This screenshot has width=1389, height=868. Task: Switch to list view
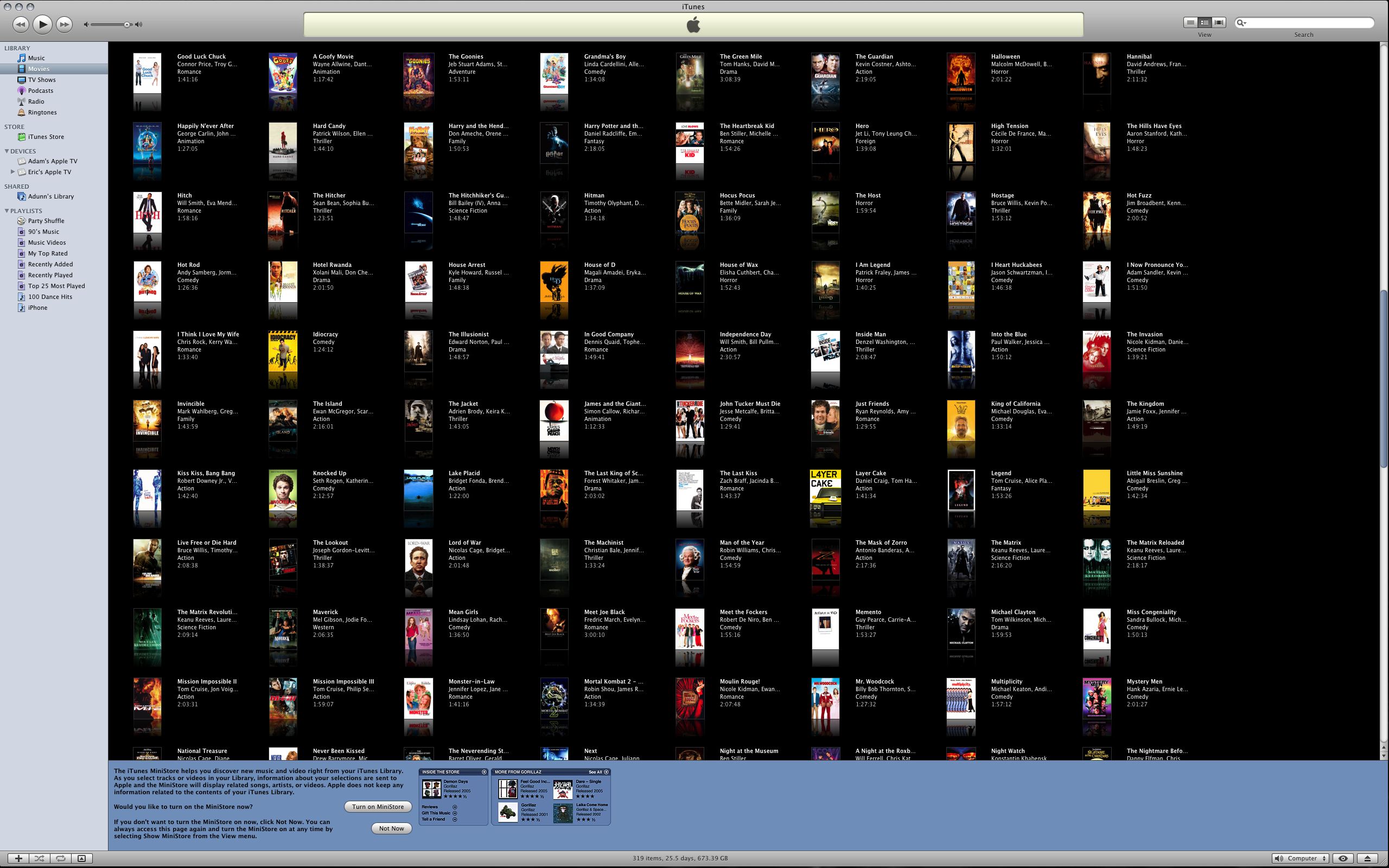[x=1190, y=22]
